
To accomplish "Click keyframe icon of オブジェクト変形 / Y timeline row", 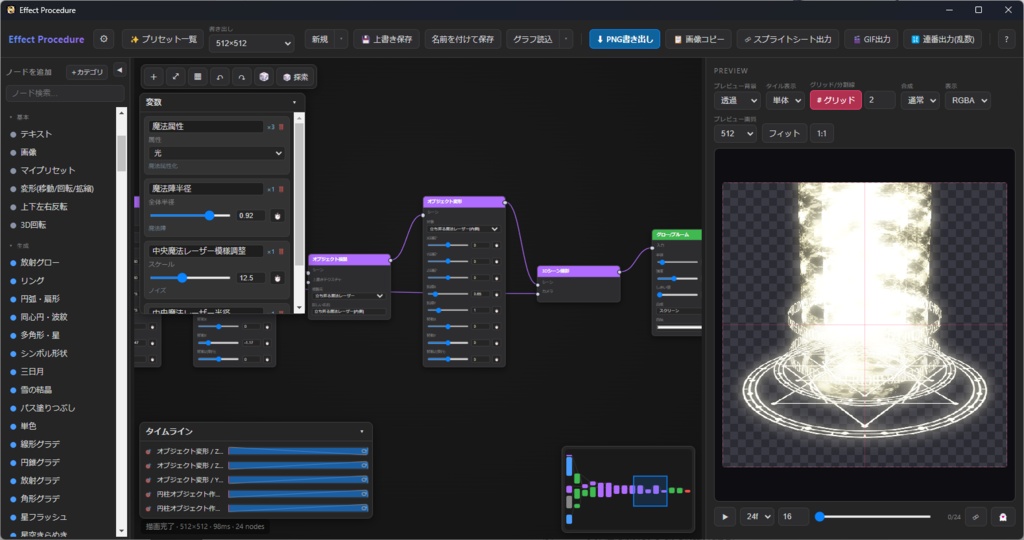I will tap(148, 480).
